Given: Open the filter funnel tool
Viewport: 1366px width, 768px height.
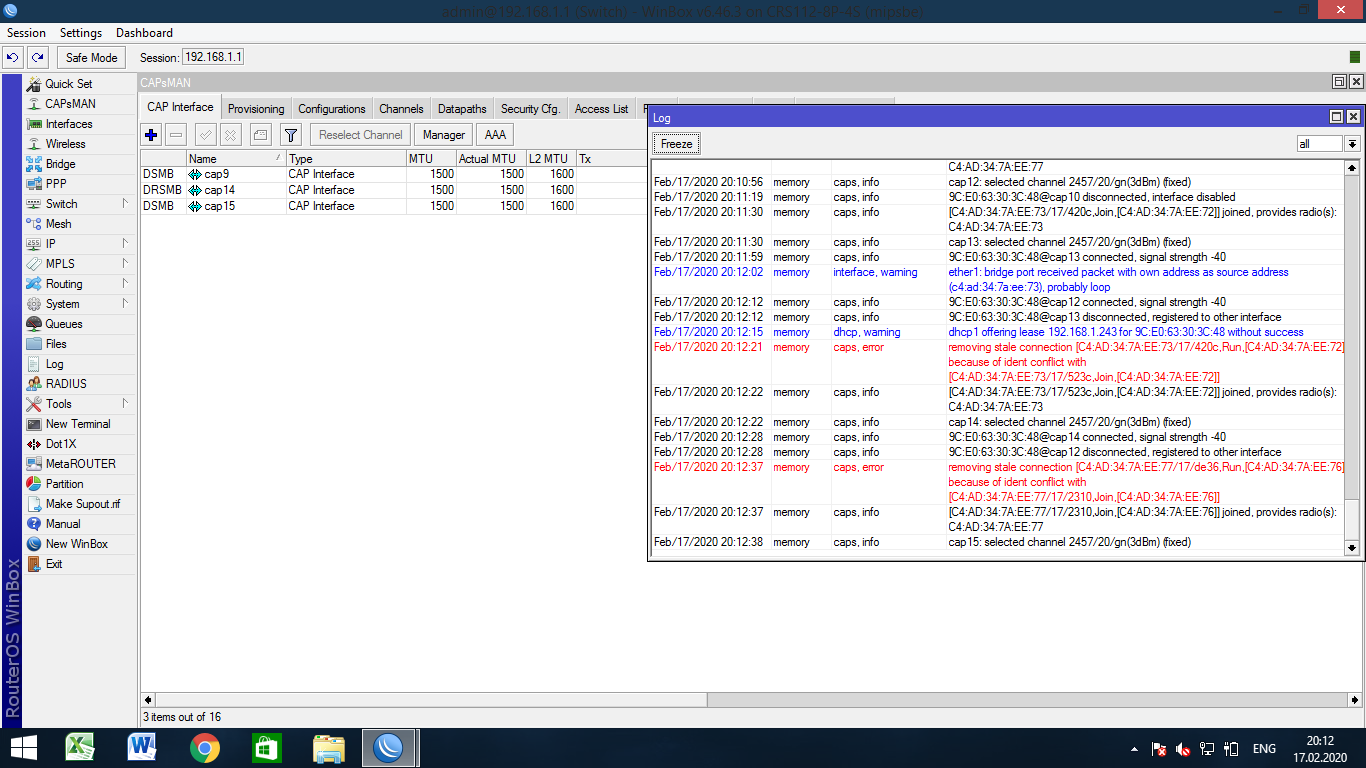Looking at the screenshot, I should pyautogui.click(x=291, y=134).
